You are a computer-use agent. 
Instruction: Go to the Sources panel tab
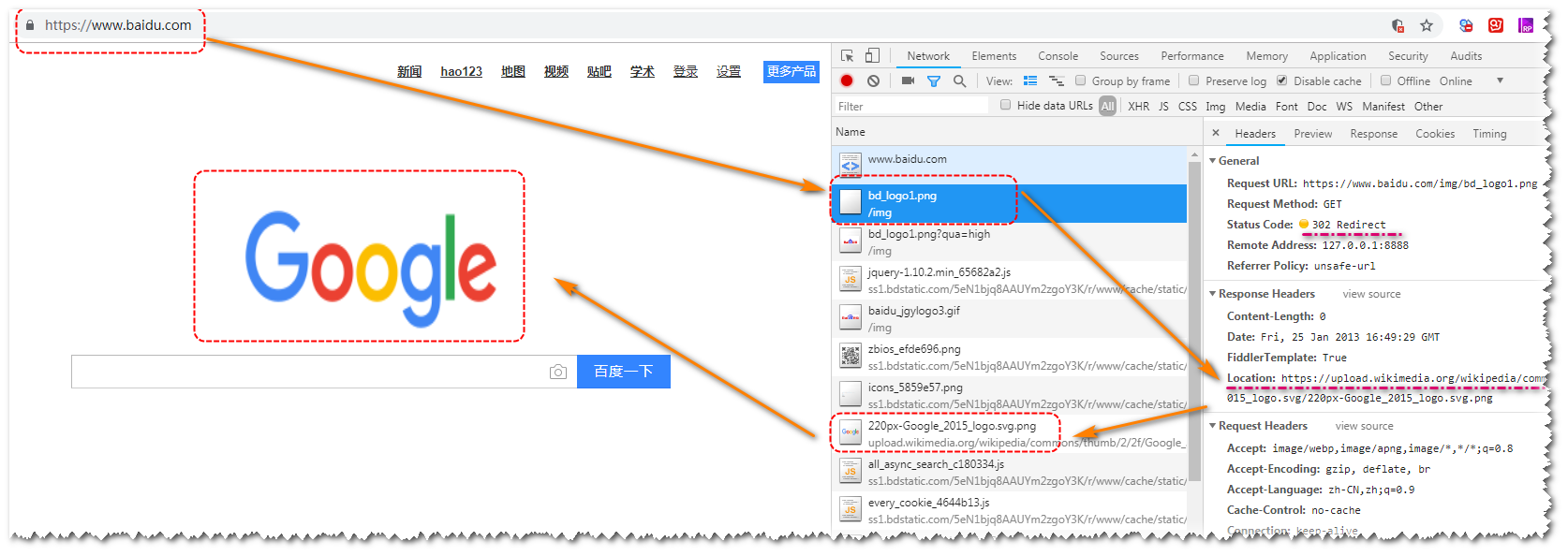coord(1119,56)
